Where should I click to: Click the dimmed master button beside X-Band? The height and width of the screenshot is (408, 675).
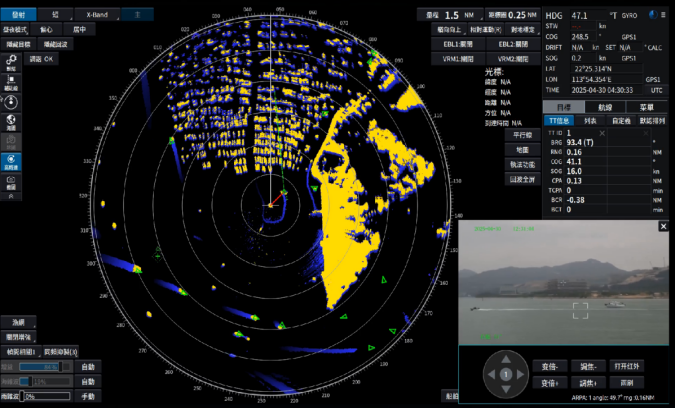[138, 15]
